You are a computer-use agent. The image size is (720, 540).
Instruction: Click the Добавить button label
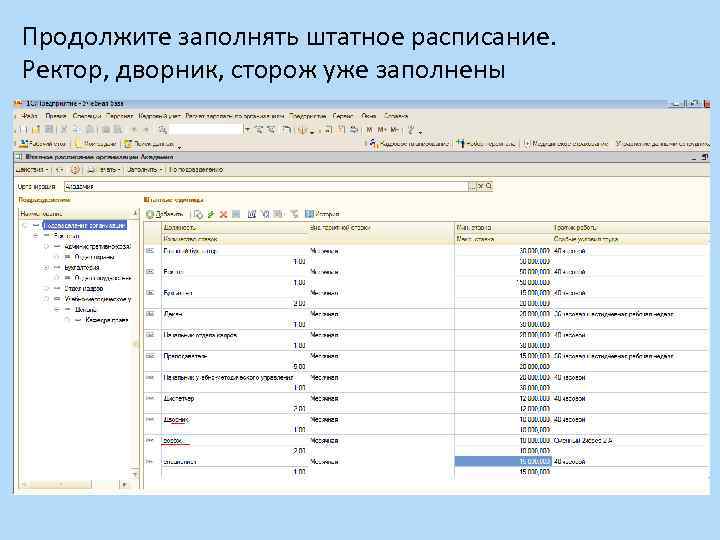coord(170,214)
